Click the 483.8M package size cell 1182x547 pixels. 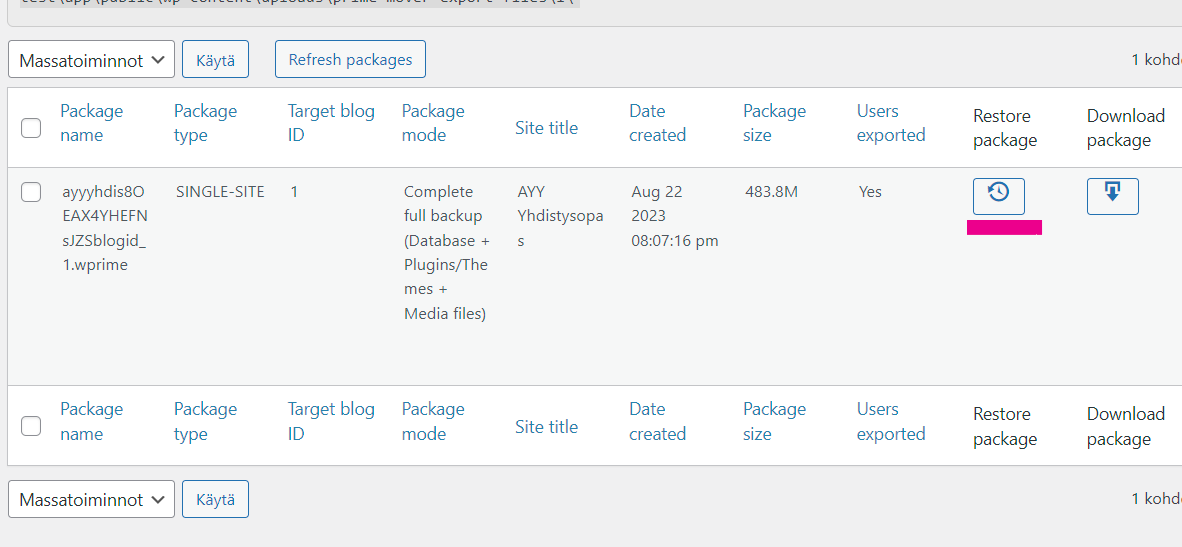tap(771, 192)
